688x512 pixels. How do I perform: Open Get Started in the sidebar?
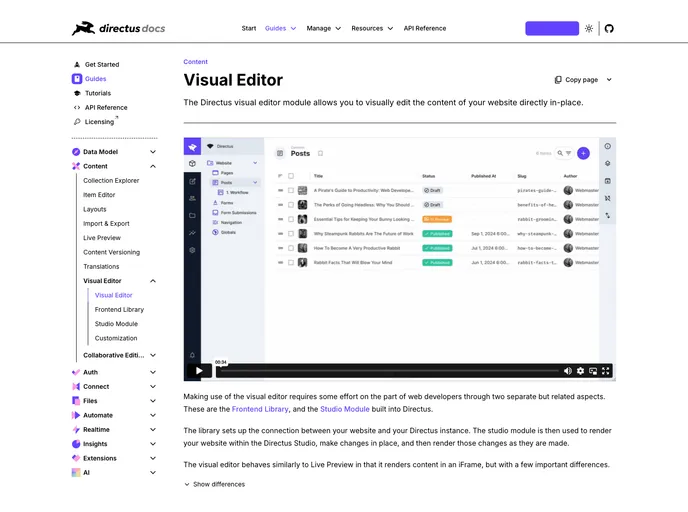tap(102, 64)
